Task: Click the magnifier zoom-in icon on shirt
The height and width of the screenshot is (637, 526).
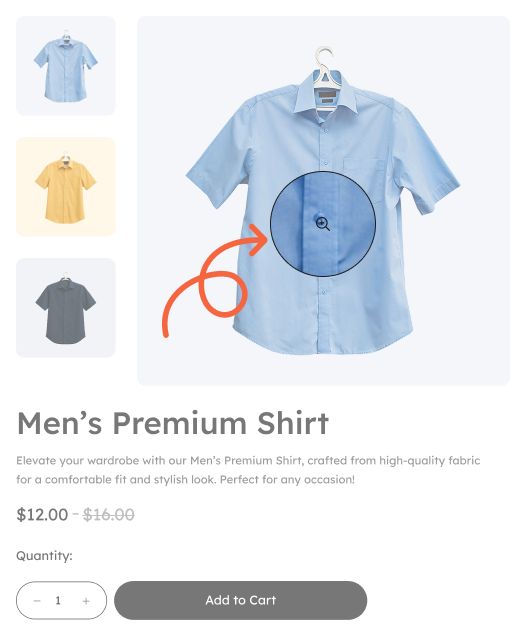Action: (x=323, y=224)
